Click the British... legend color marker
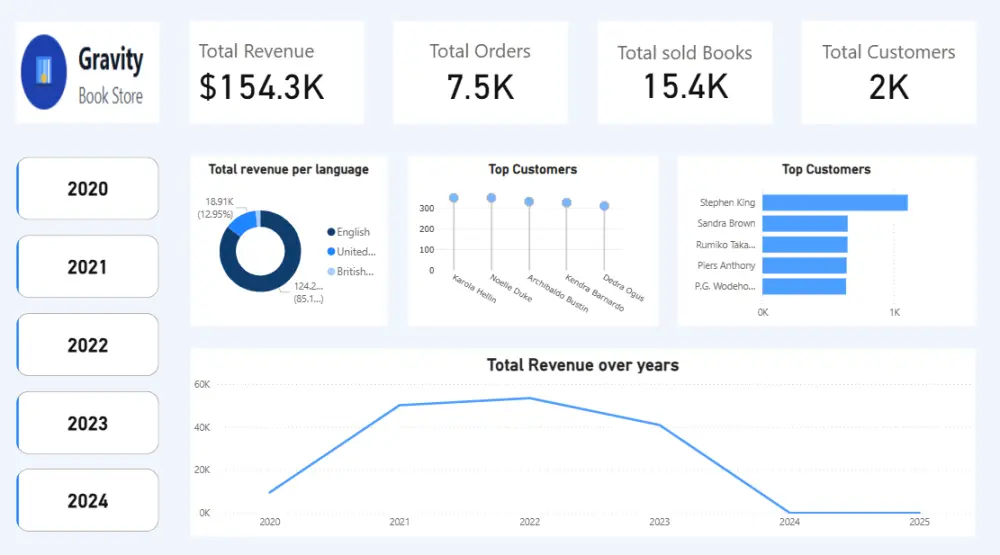1000x555 pixels. point(331,272)
